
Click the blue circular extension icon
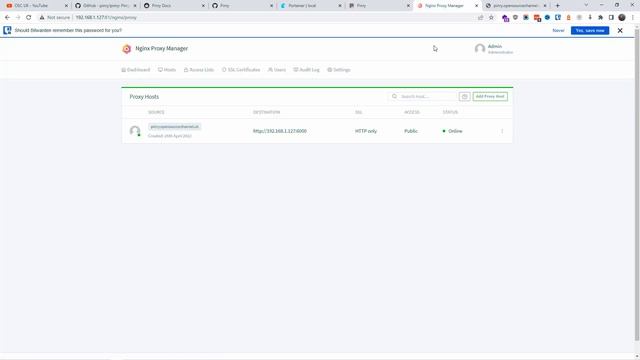pyautogui.click(x=547, y=18)
